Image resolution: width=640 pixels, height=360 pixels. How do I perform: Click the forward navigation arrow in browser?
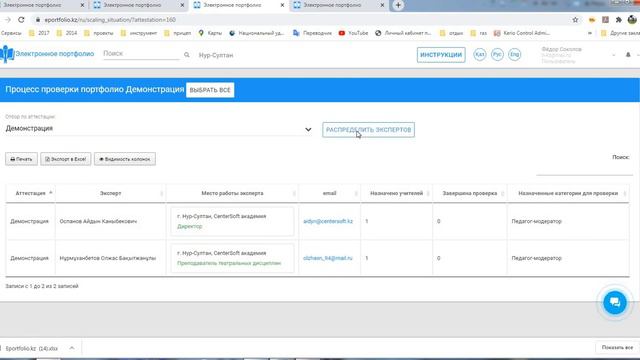pyautogui.click(x=7, y=20)
